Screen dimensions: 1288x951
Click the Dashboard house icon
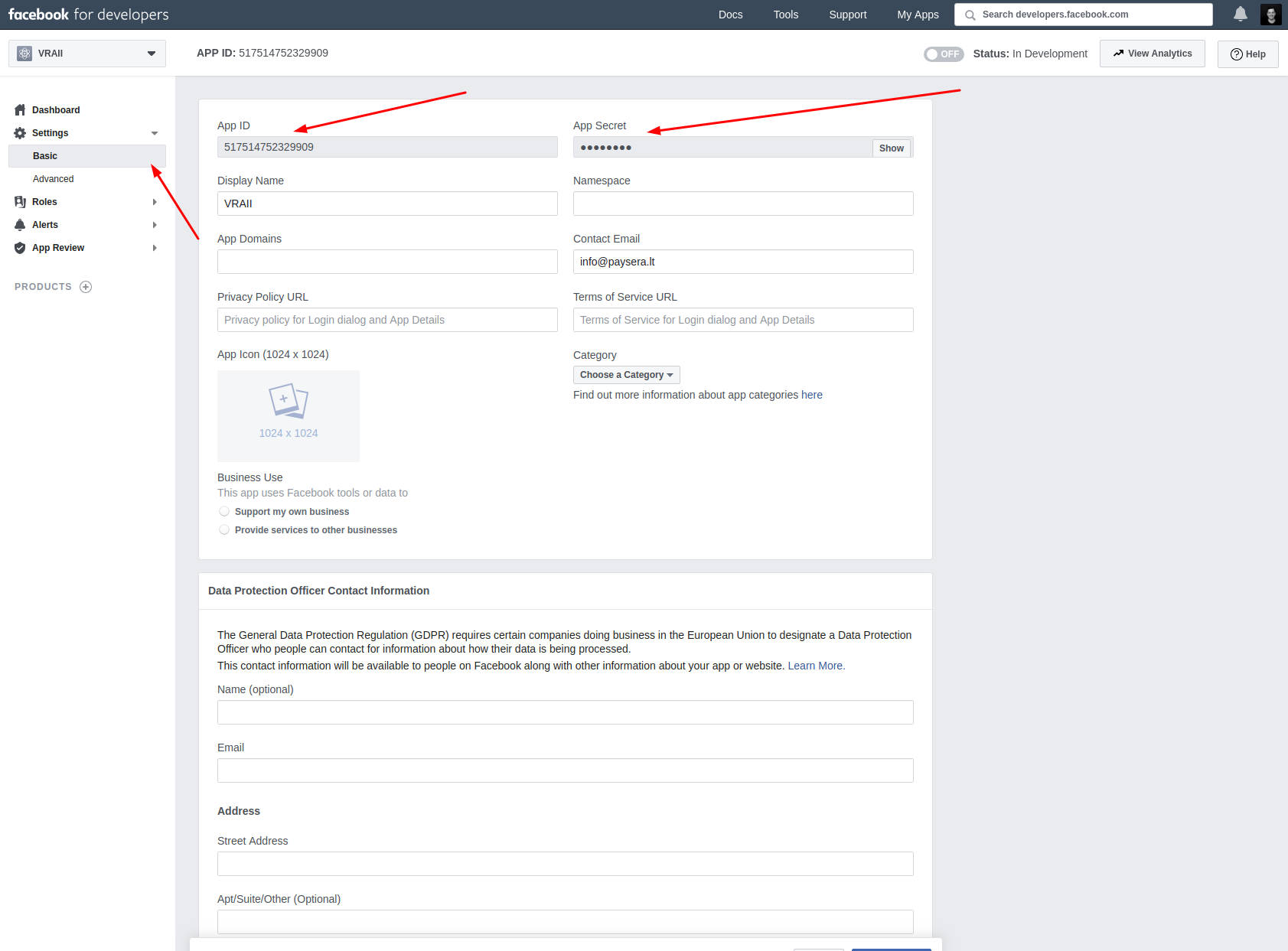(x=20, y=110)
